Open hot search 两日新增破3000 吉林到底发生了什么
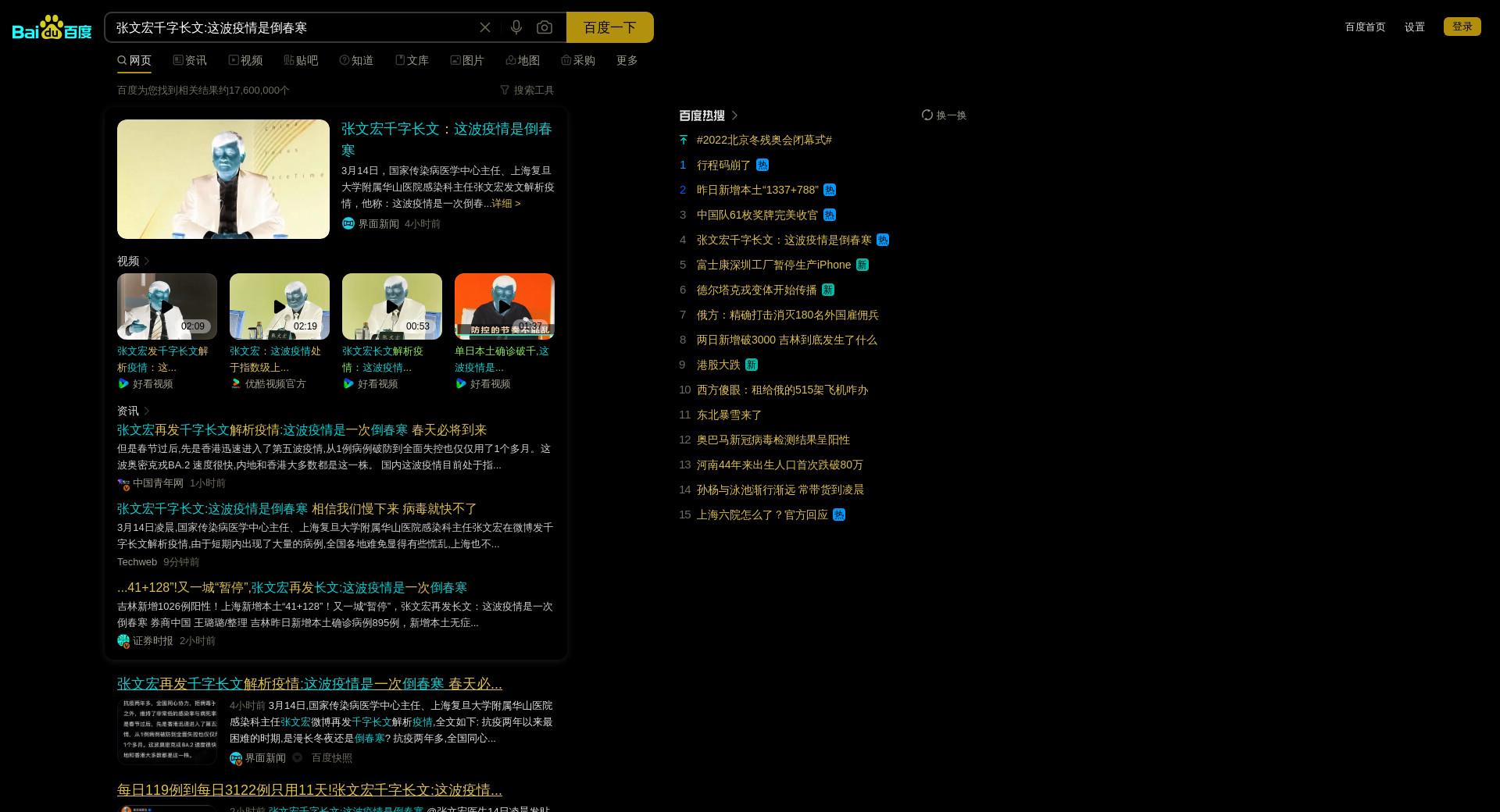Screen dimensions: 1500x812 click(x=787, y=340)
